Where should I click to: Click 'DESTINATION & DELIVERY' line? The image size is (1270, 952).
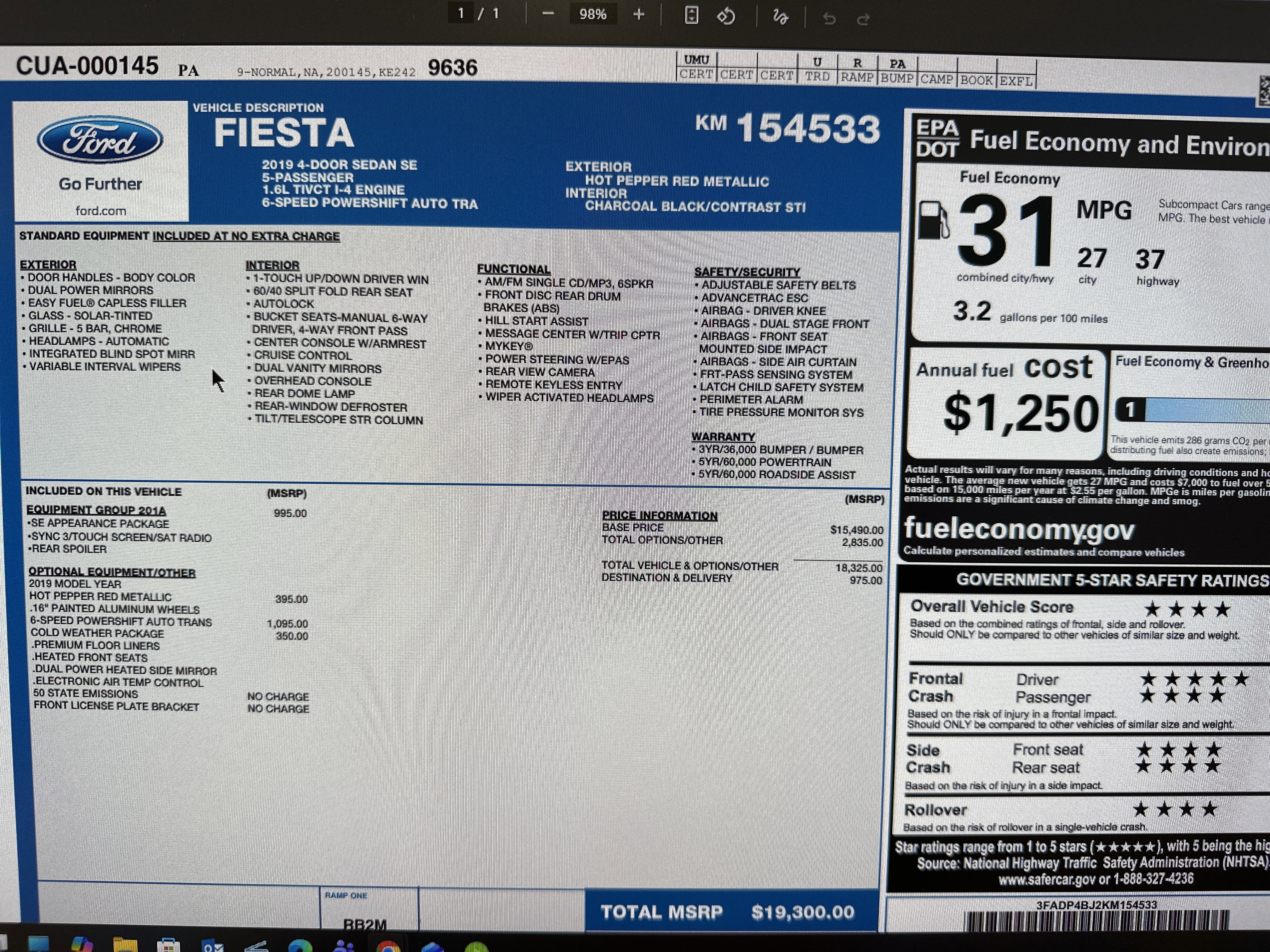point(666,578)
